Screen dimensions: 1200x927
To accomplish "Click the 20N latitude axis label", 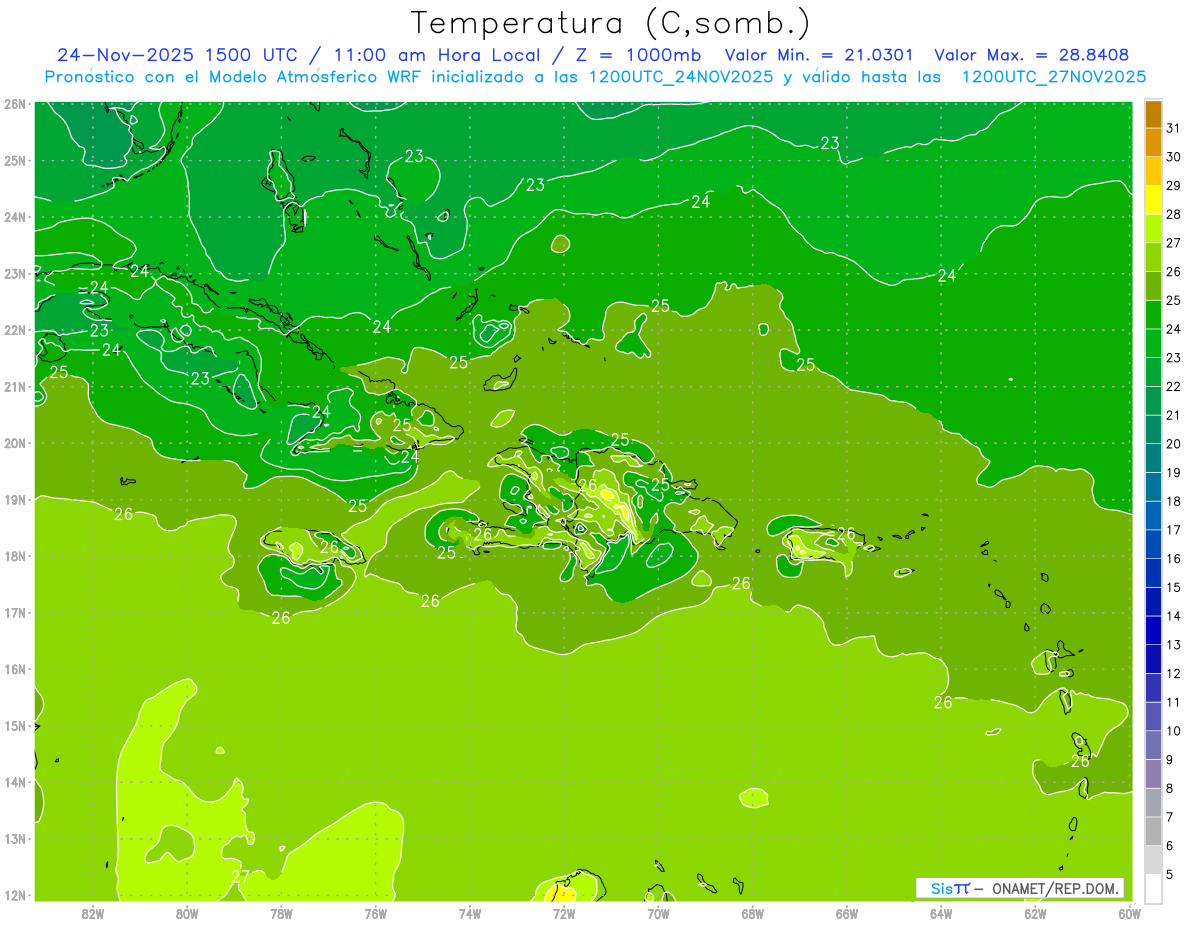I will tap(14, 443).
